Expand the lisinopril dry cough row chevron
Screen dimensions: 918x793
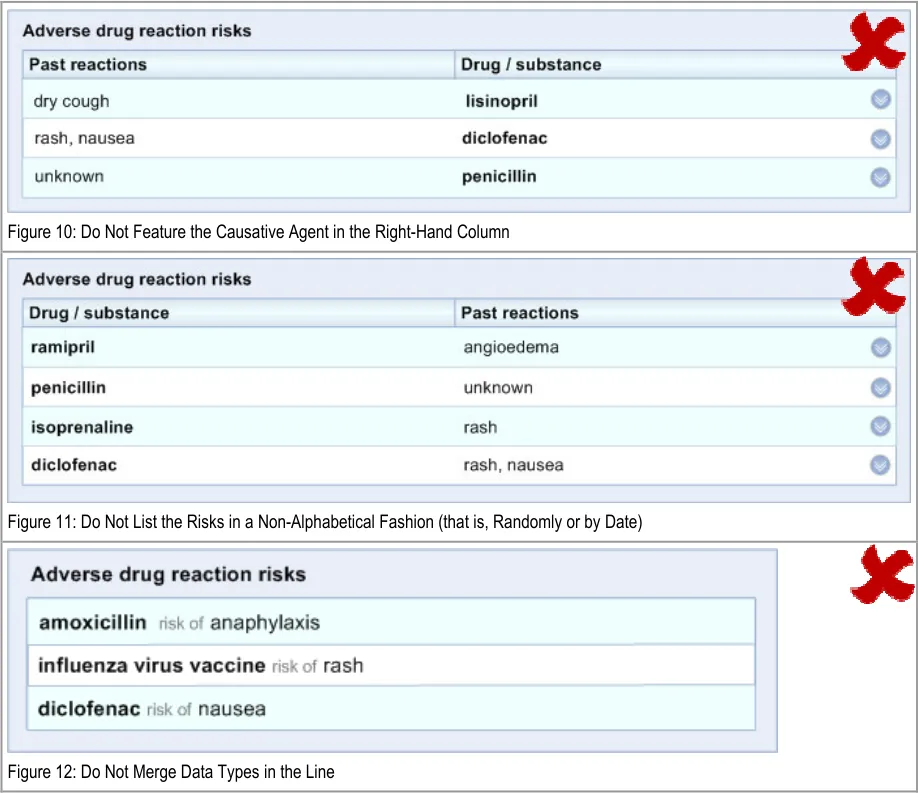tap(880, 100)
